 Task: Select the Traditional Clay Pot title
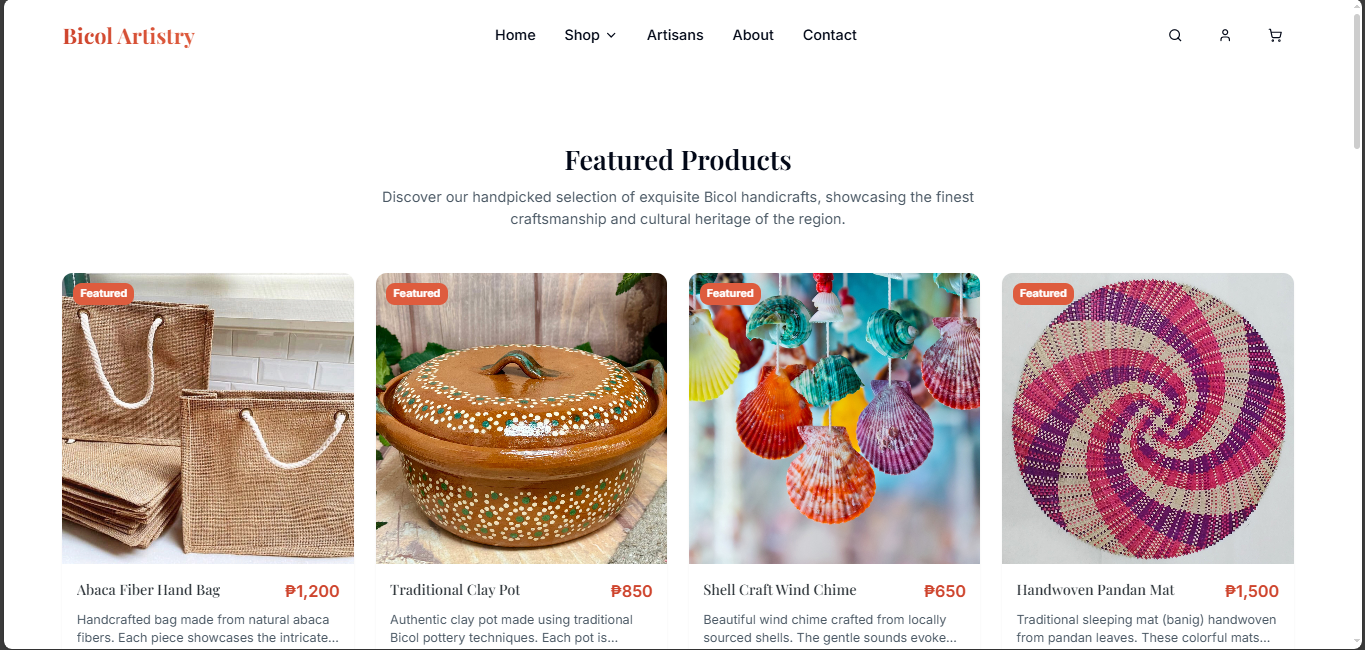[455, 590]
